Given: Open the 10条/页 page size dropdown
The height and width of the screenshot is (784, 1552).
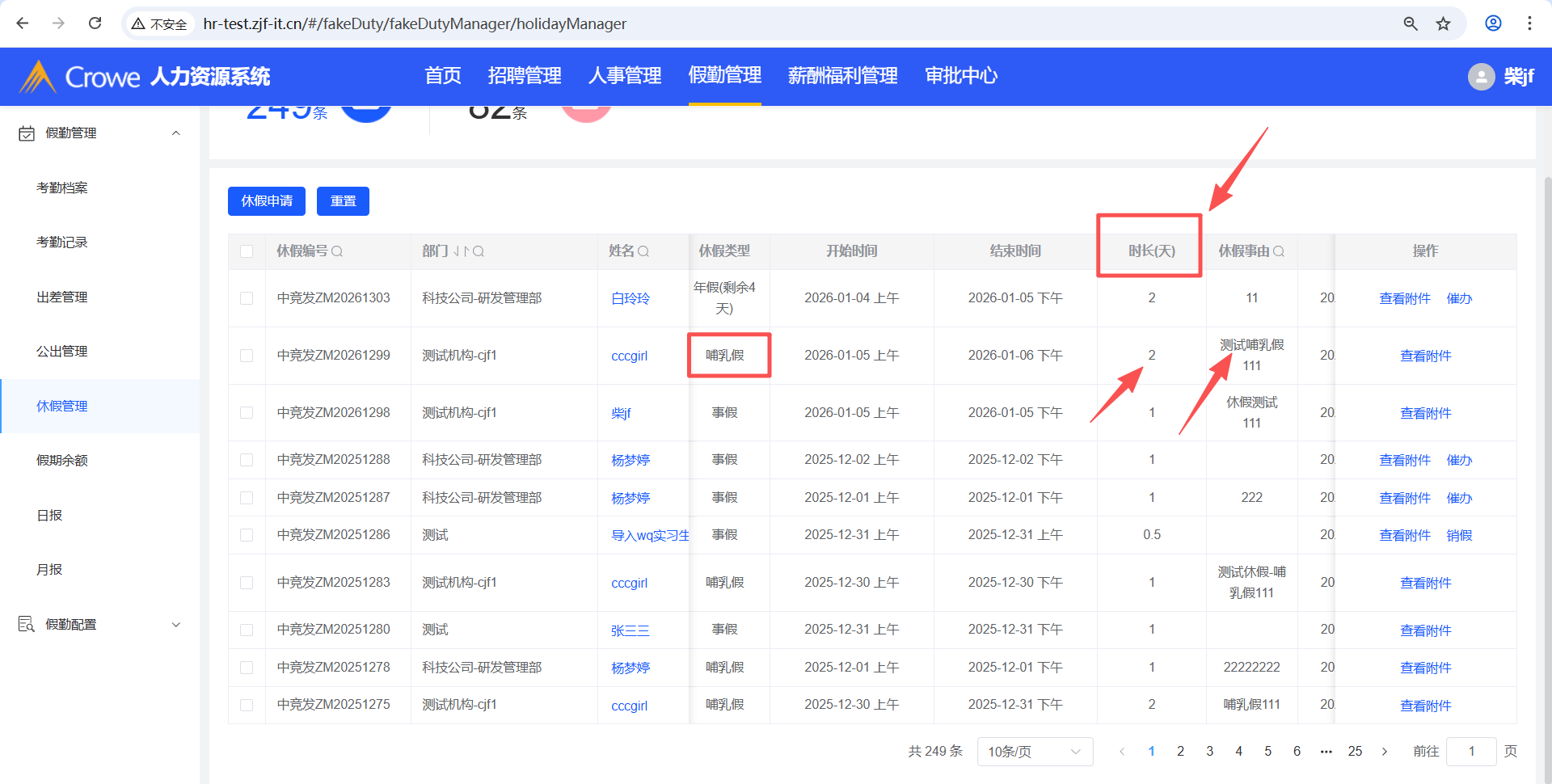Looking at the screenshot, I should coord(1034,752).
